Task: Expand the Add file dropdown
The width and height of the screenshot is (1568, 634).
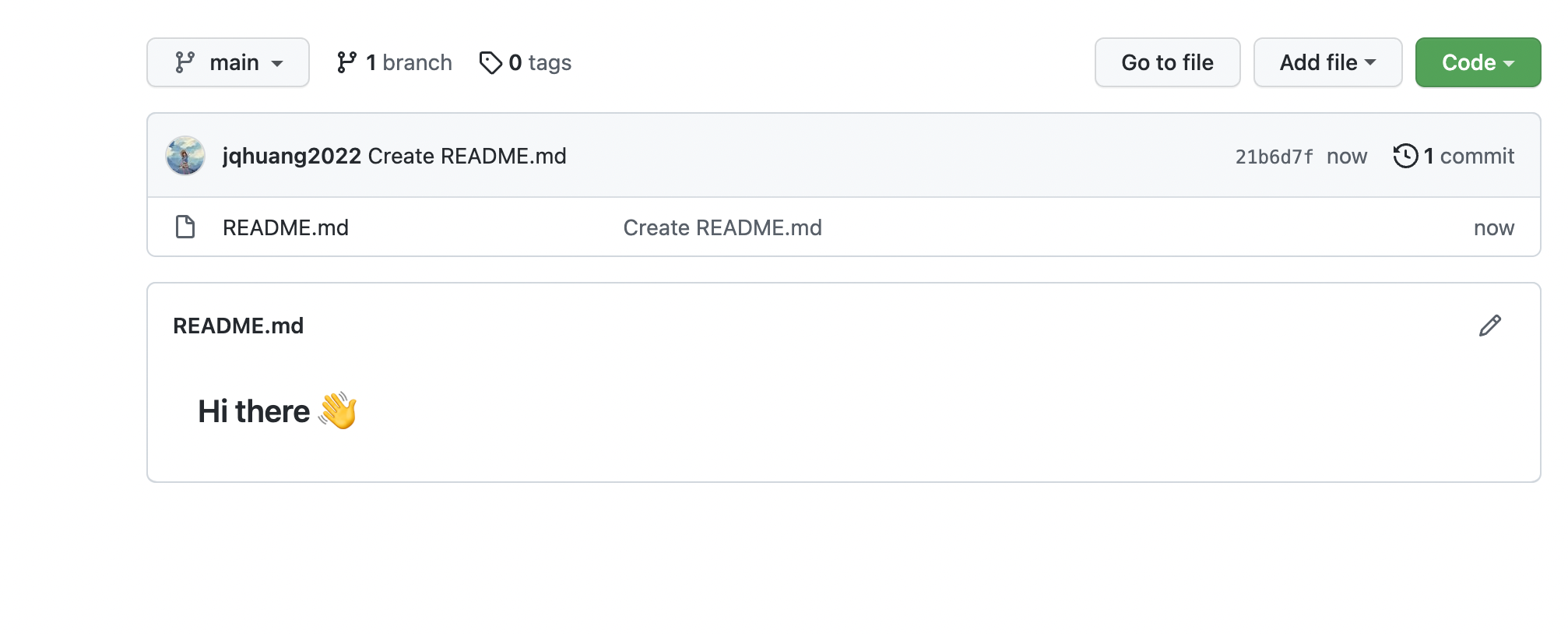Action: (1327, 62)
